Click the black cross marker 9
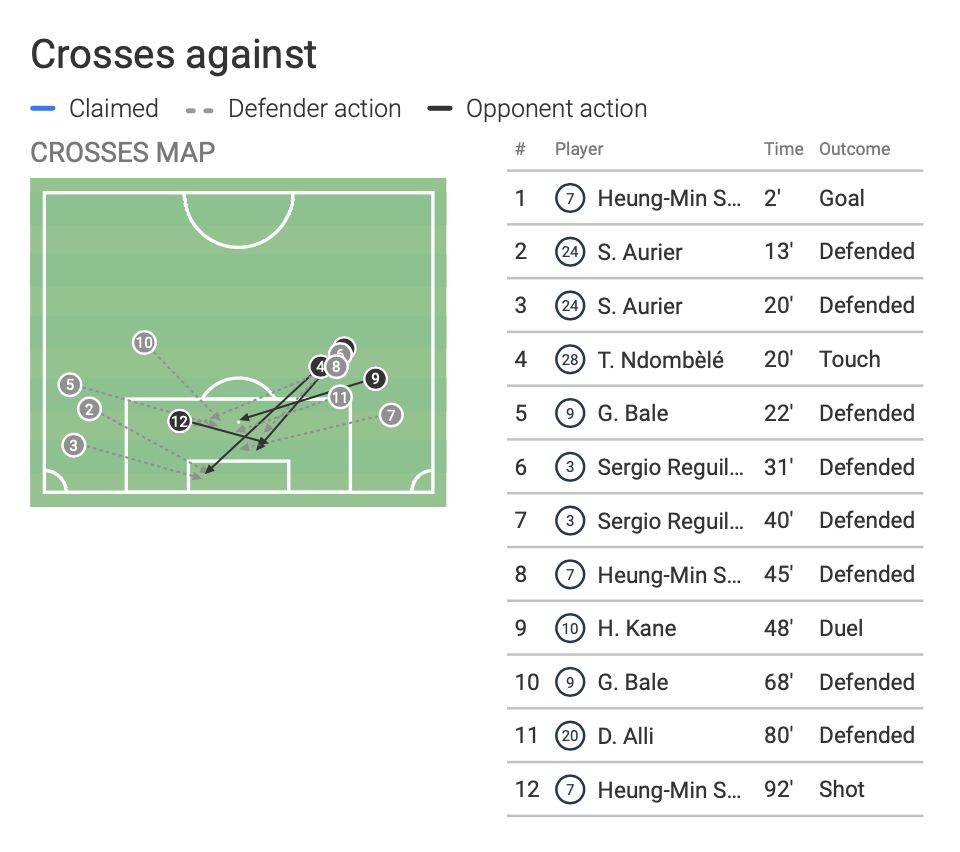Screen dimensions: 960x852 [374, 379]
